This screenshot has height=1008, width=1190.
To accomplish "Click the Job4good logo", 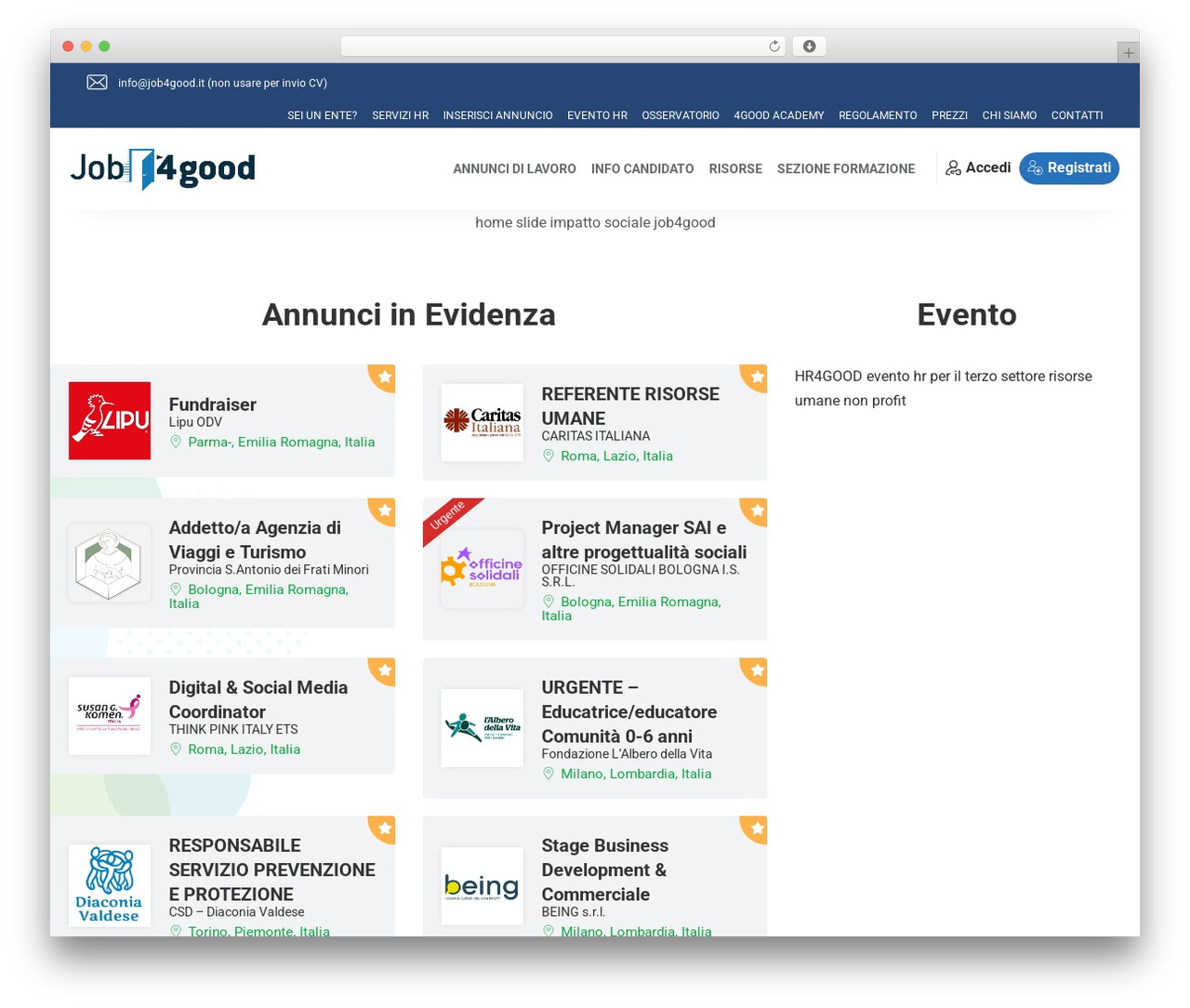I will point(163,168).
